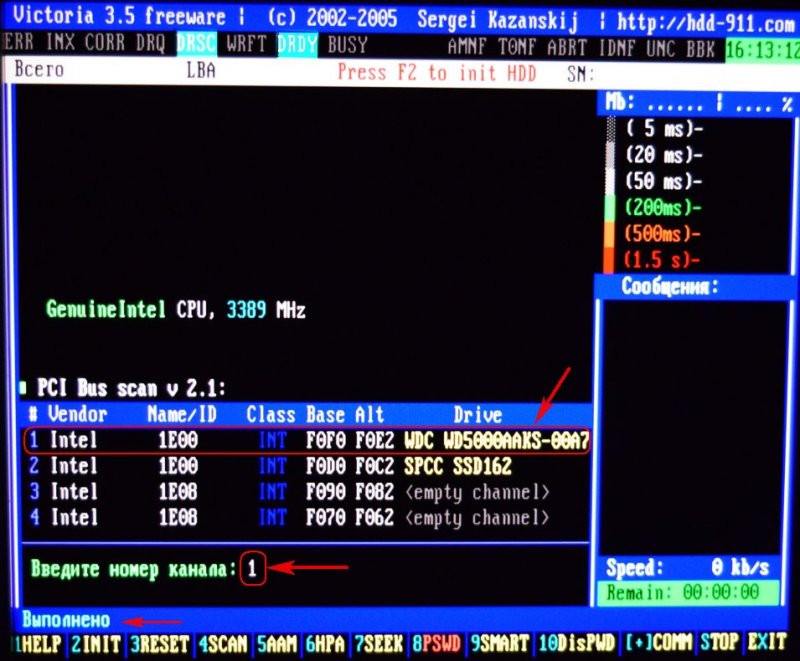
Task: Select Intel row with WDC WD5000AAKS drive
Action: pyautogui.click(x=307, y=440)
